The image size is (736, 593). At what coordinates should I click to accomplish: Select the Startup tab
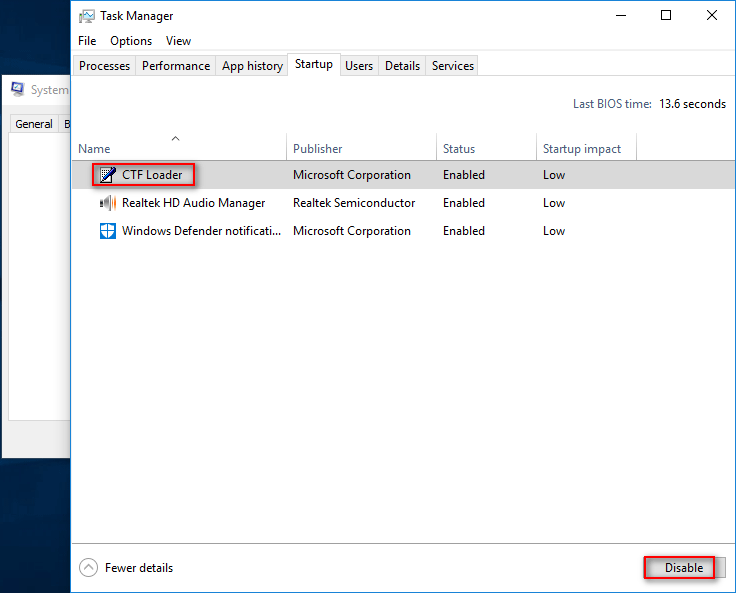[x=314, y=64]
